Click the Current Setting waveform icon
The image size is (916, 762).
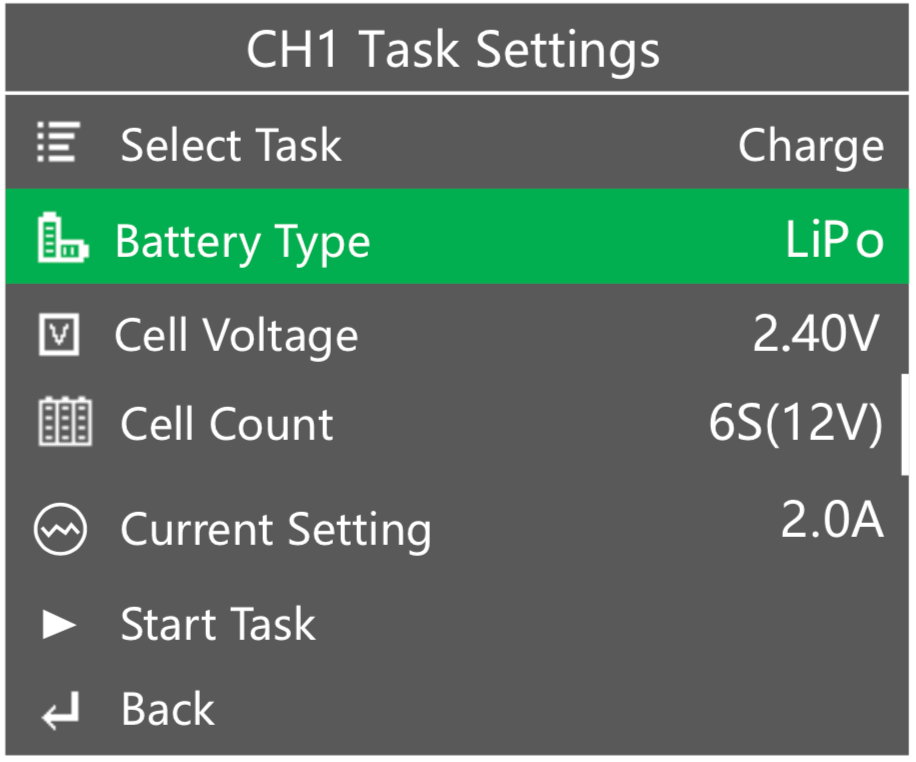[x=60, y=531]
